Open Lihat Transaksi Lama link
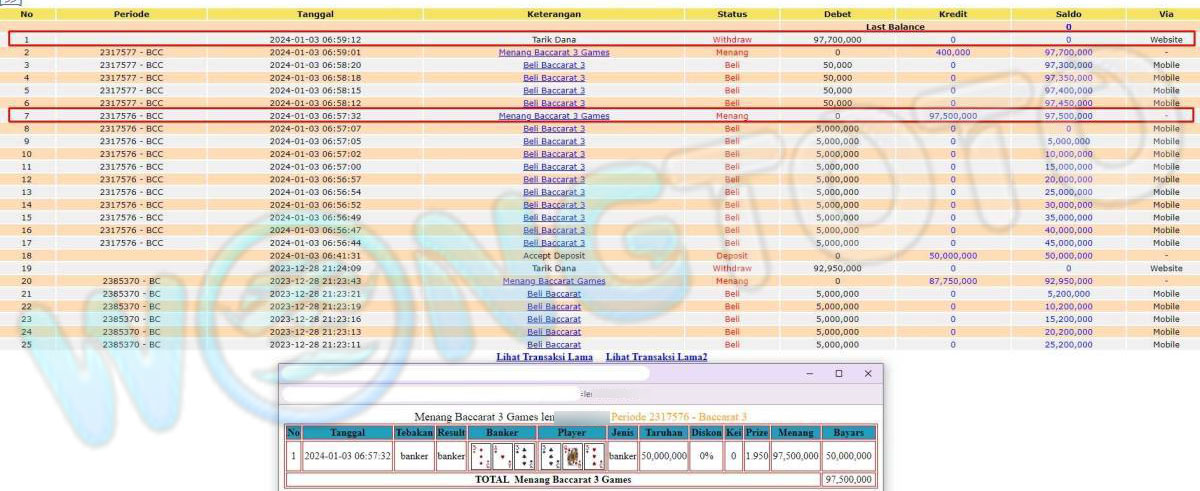The width and height of the screenshot is (1200, 491). 544,357
